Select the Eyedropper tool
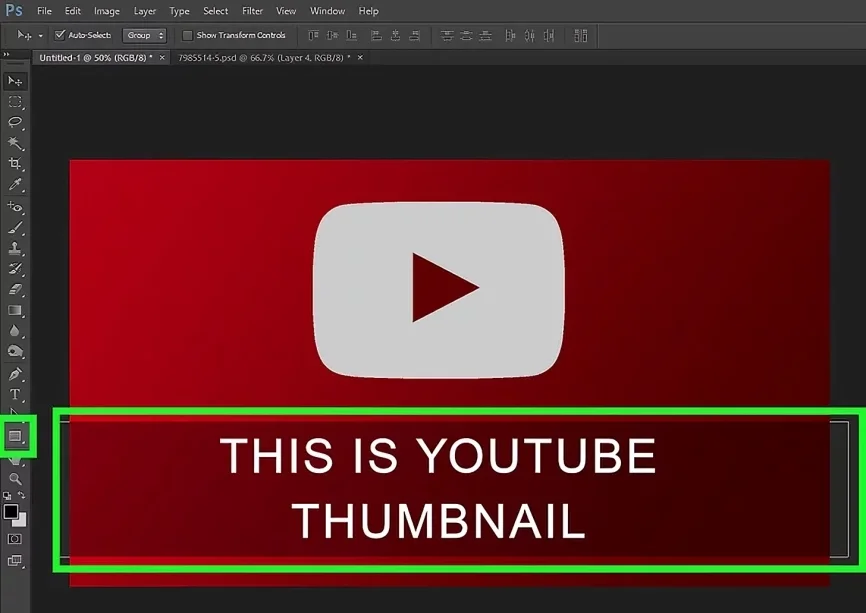This screenshot has width=866, height=613. tap(15, 184)
